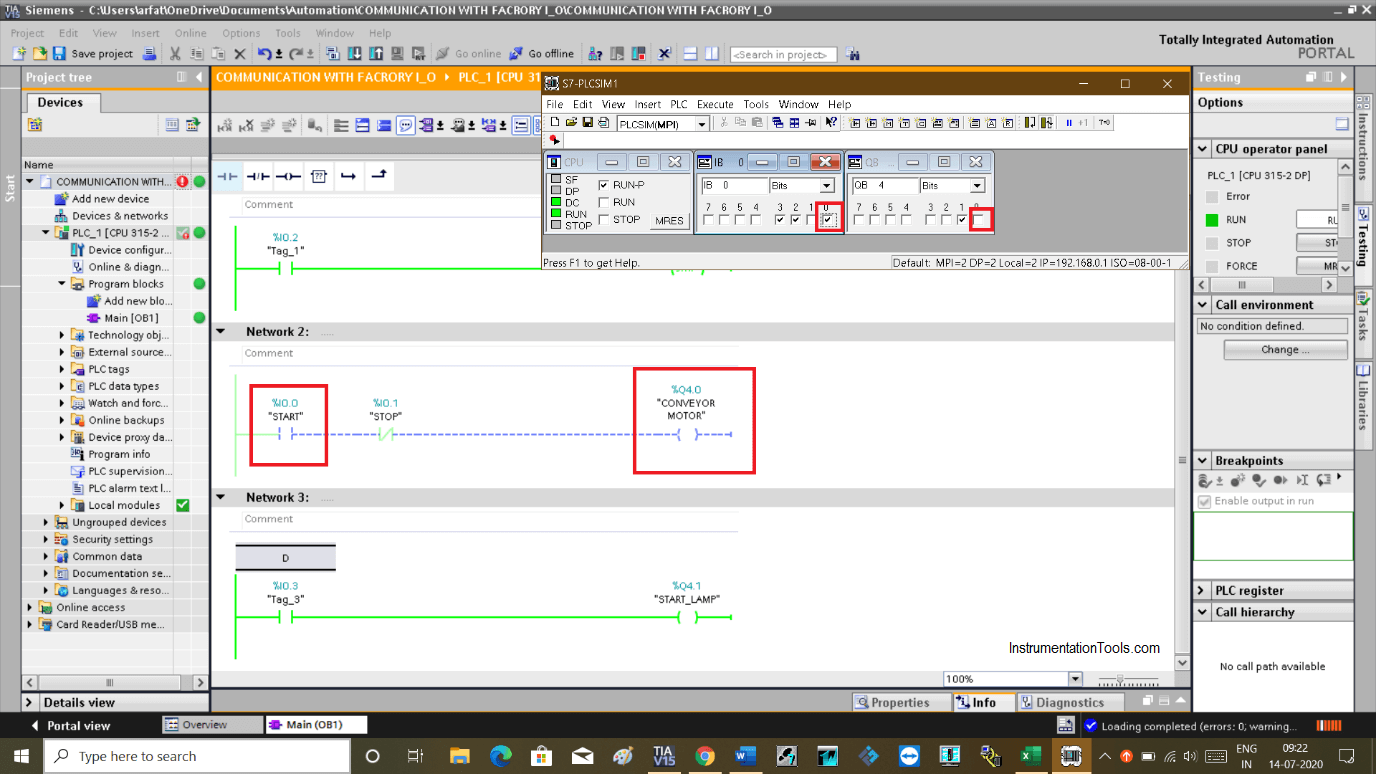The image size is (1376, 774).
Task: Open Excel from the taskbar
Action: 1031,756
